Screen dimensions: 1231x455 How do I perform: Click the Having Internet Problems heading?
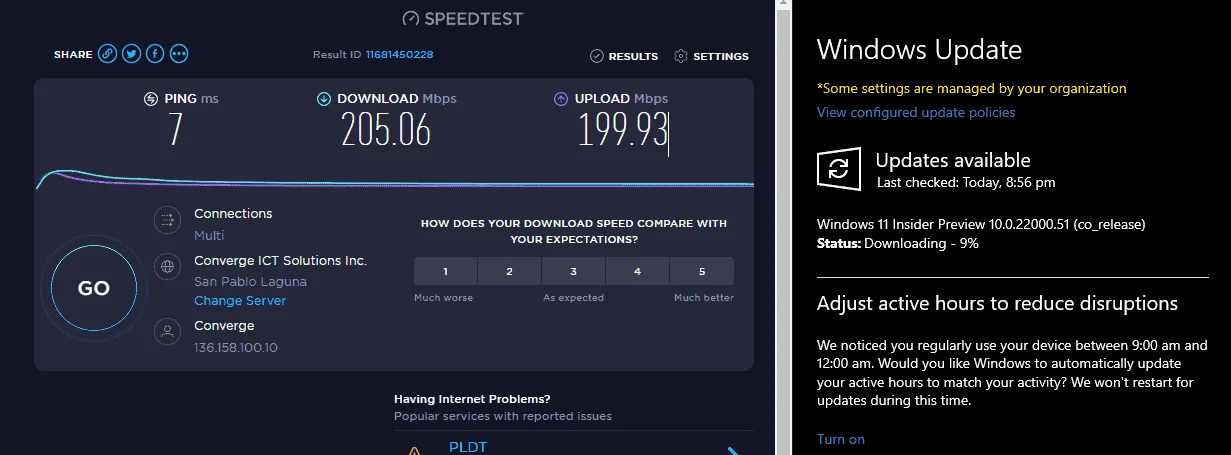point(472,398)
